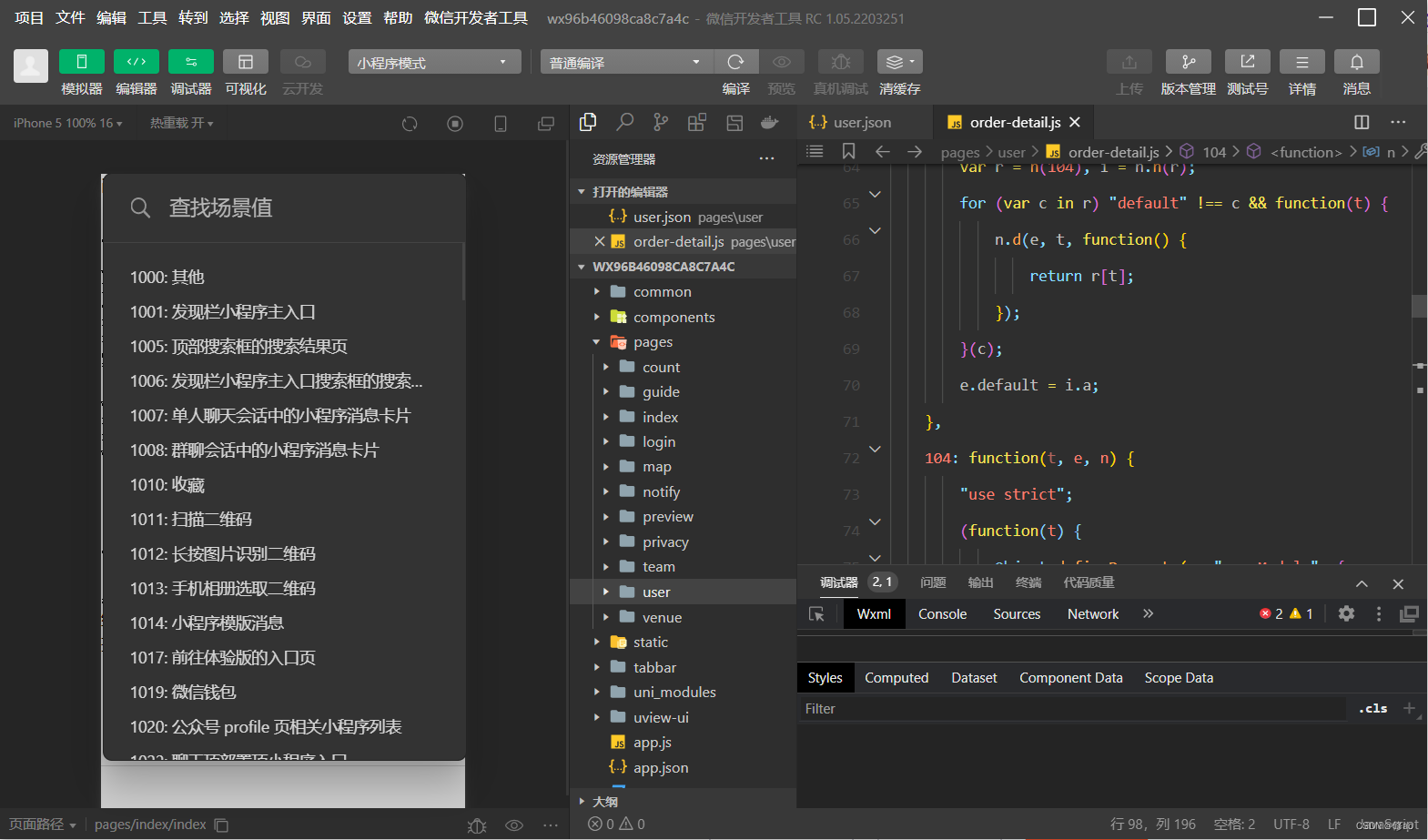Toggle the .cls class editor

point(1372,708)
